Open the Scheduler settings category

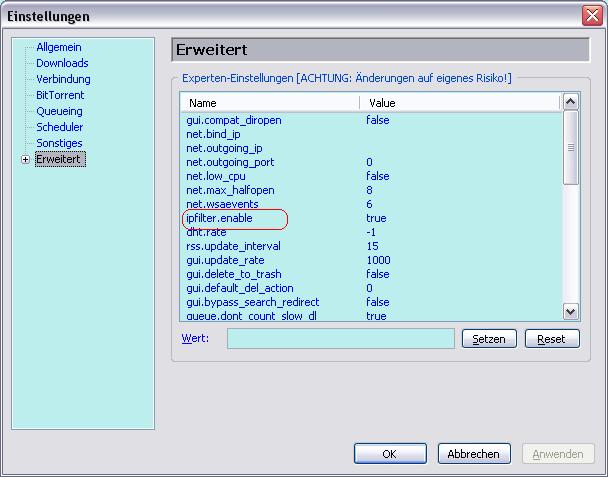click(59, 127)
